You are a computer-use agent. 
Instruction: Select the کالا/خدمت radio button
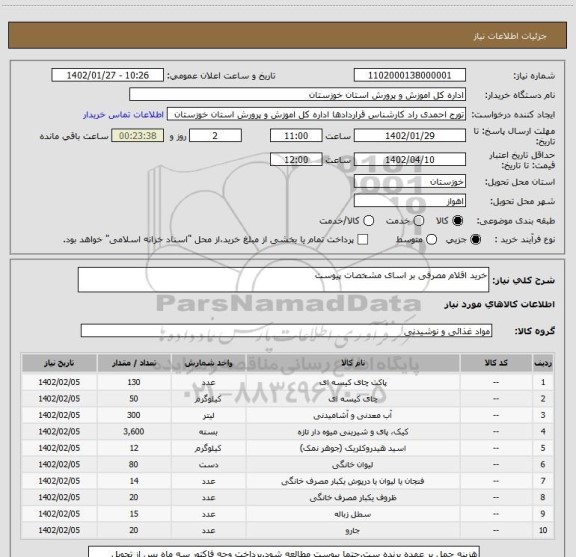(368, 220)
